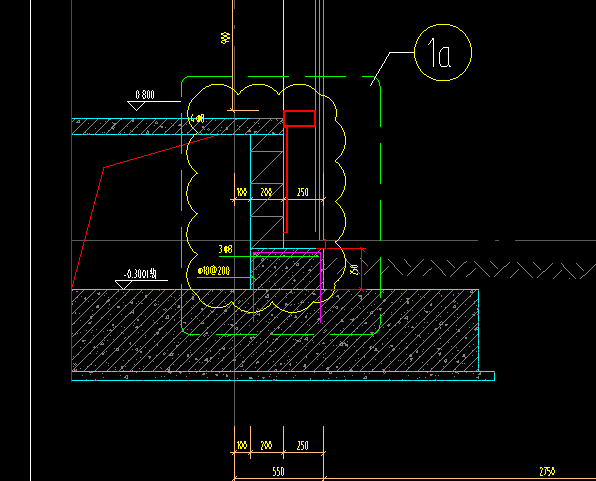Pick the magenta stirrup outline
This screenshot has height=481, width=596.
click(287, 287)
